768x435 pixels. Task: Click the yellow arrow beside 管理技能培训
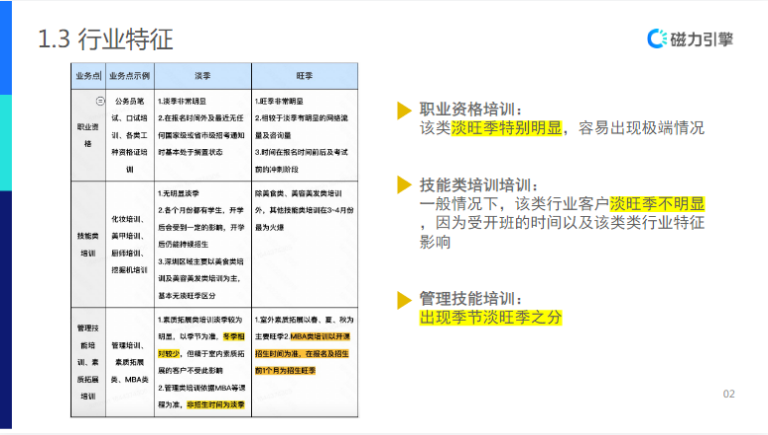pos(404,300)
